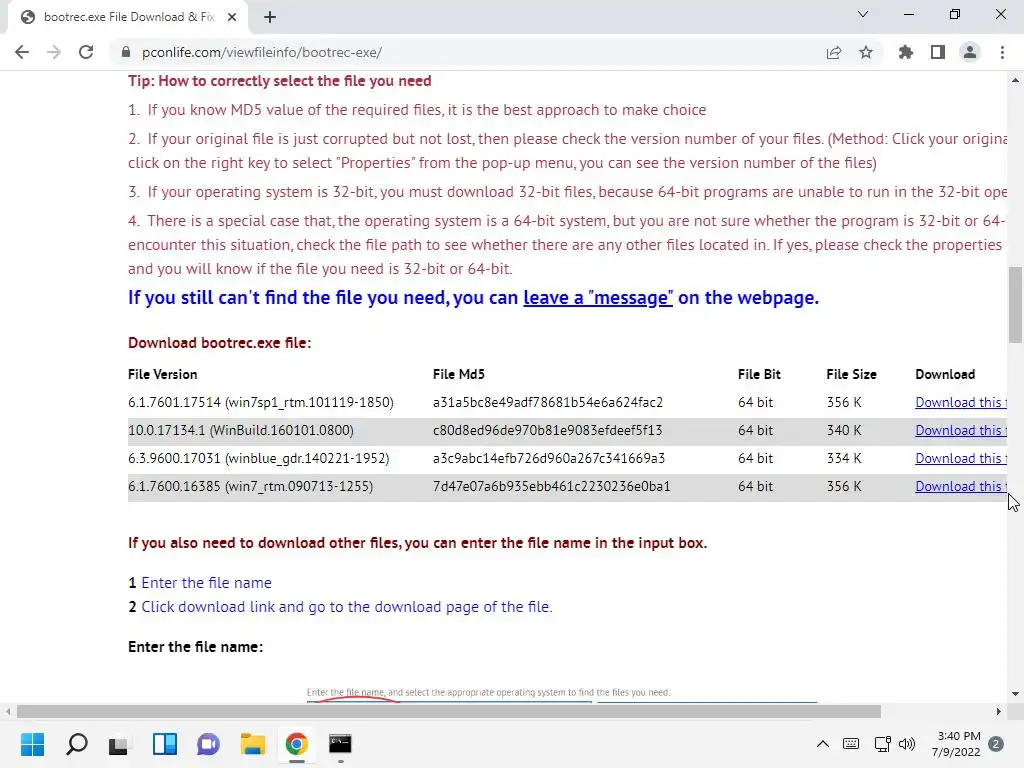This screenshot has height=768, width=1024.
Task: Click the address bar URL
Action: point(262,52)
